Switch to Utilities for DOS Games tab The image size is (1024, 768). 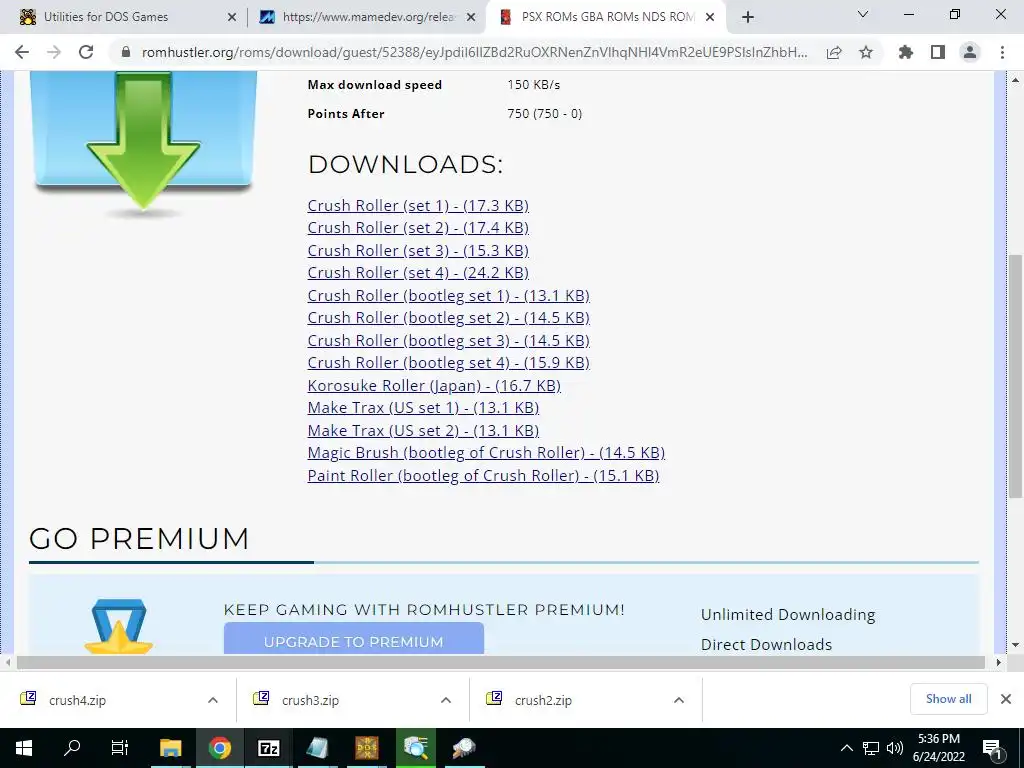(124, 17)
